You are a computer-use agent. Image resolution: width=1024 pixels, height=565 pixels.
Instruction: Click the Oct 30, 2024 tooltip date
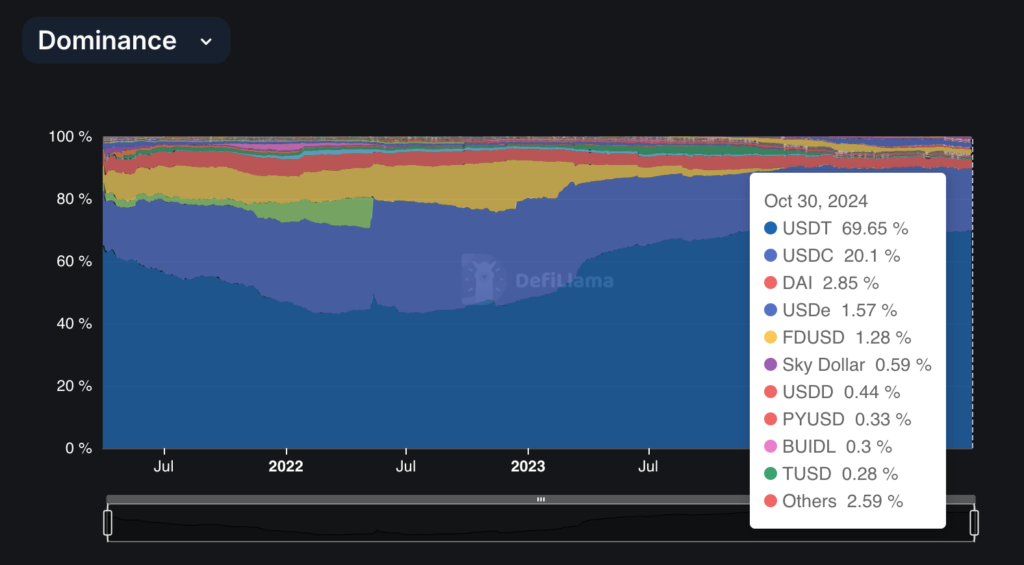click(x=816, y=201)
